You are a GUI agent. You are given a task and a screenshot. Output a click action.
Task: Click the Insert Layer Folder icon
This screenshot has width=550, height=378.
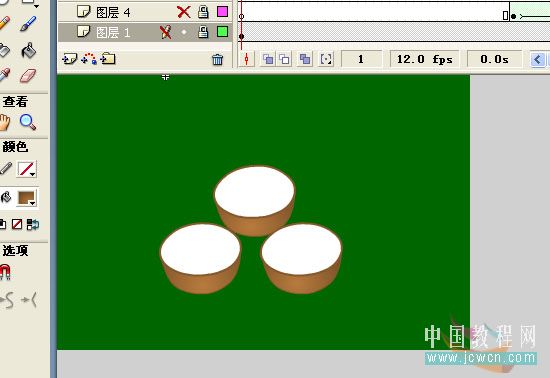tap(108, 59)
